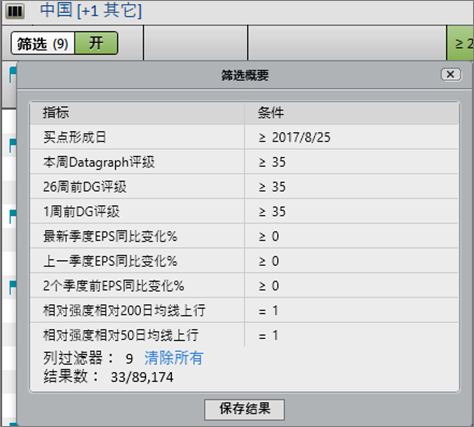This screenshot has width=474, height=427.
Task: Click 清除所有 link to clear filters
Action: click(x=174, y=358)
